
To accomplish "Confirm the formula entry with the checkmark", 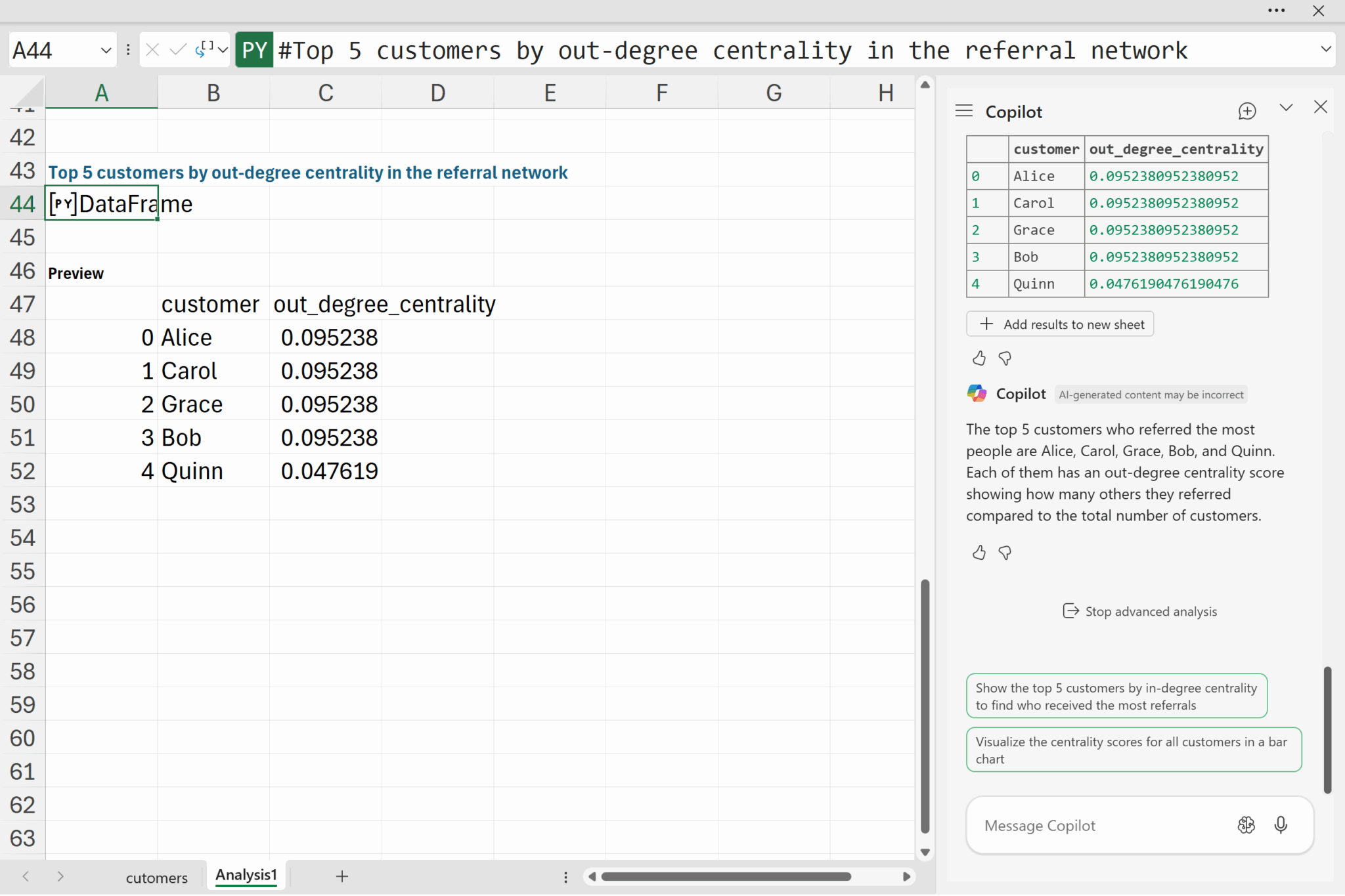I will point(177,50).
